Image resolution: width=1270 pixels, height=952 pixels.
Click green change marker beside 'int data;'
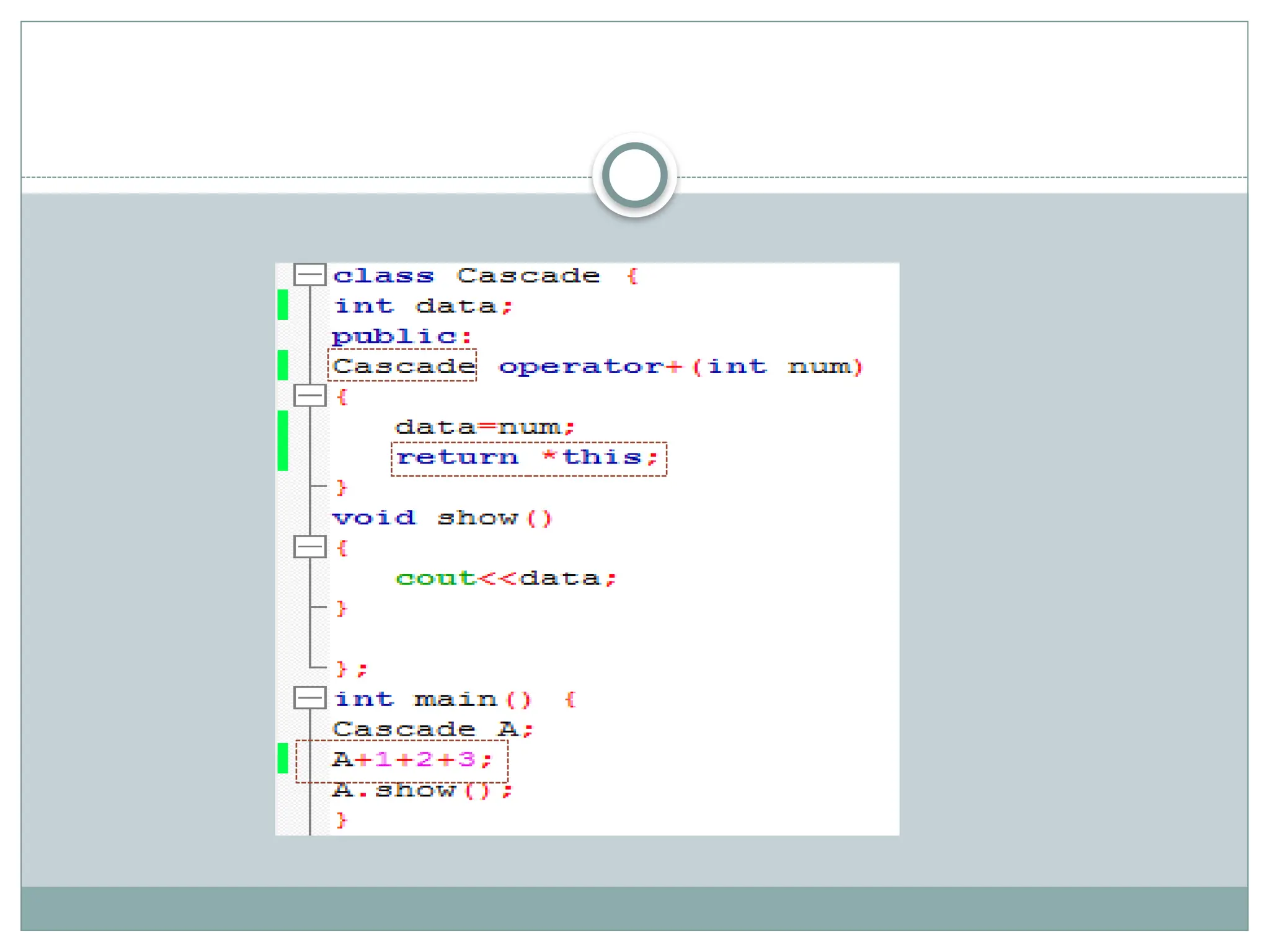[283, 305]
